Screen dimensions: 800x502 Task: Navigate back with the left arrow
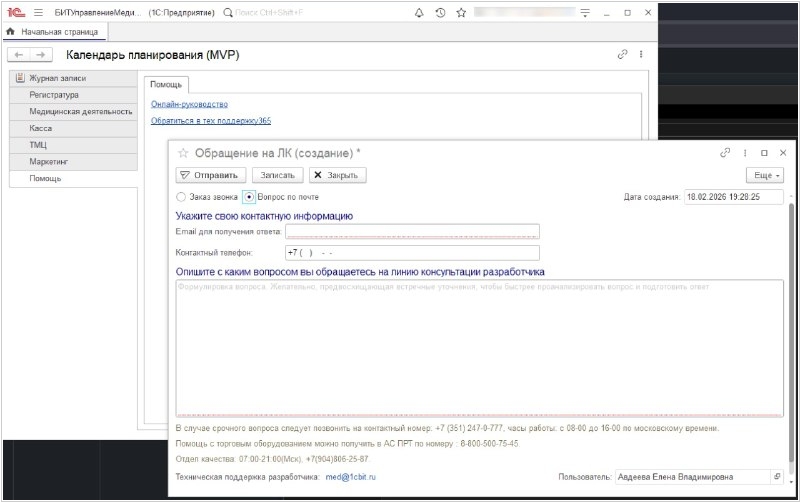point(19,54)
